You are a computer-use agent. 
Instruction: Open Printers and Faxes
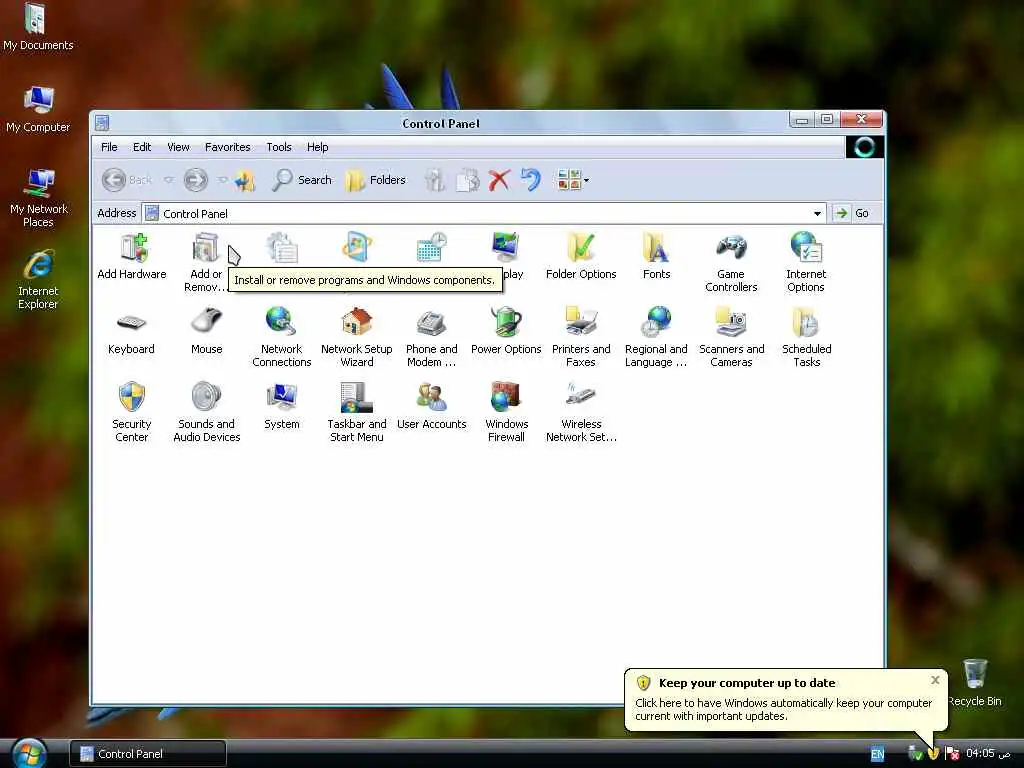[x=581, y=337]
